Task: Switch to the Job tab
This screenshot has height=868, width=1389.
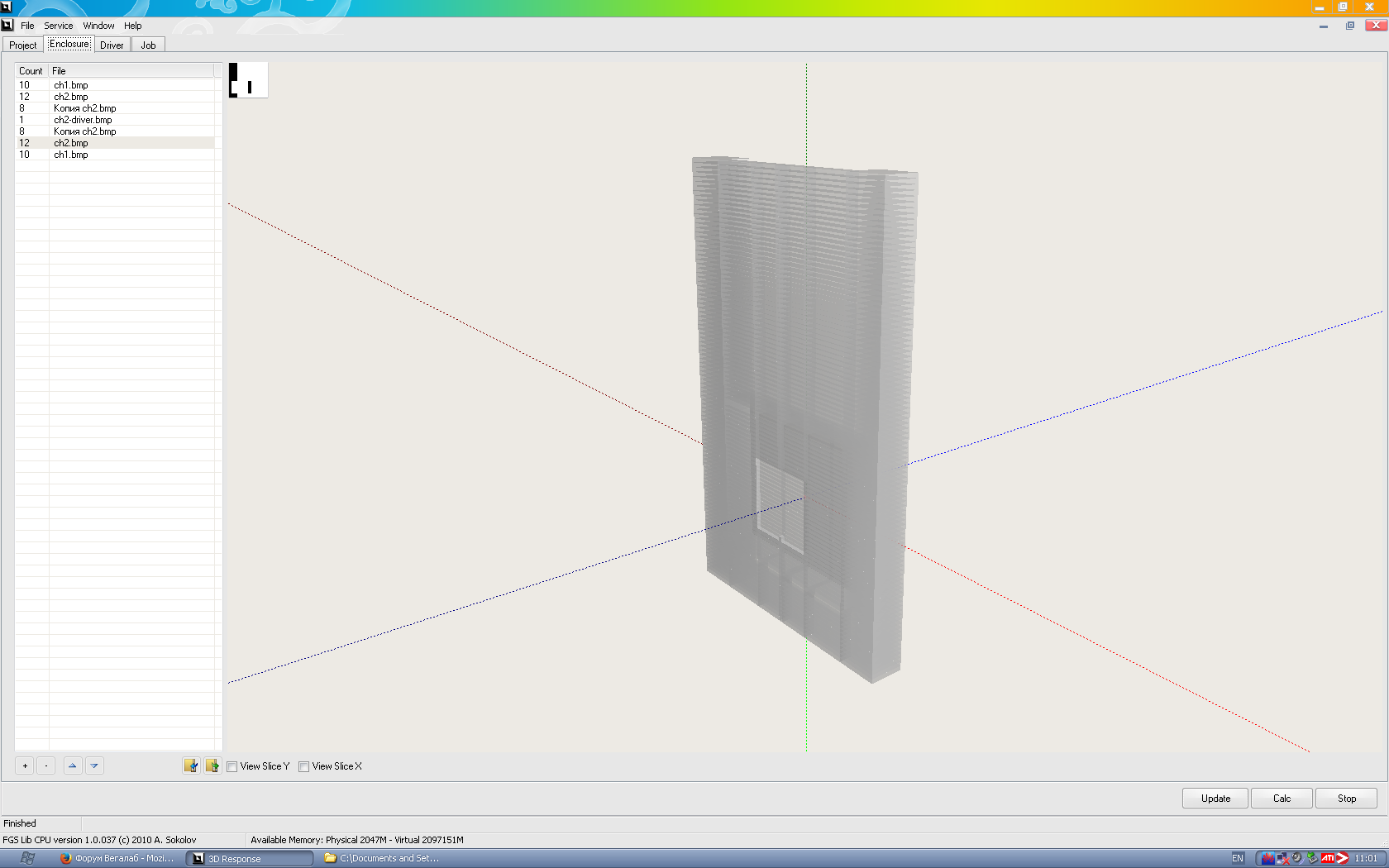Action: tap(148, 45)
